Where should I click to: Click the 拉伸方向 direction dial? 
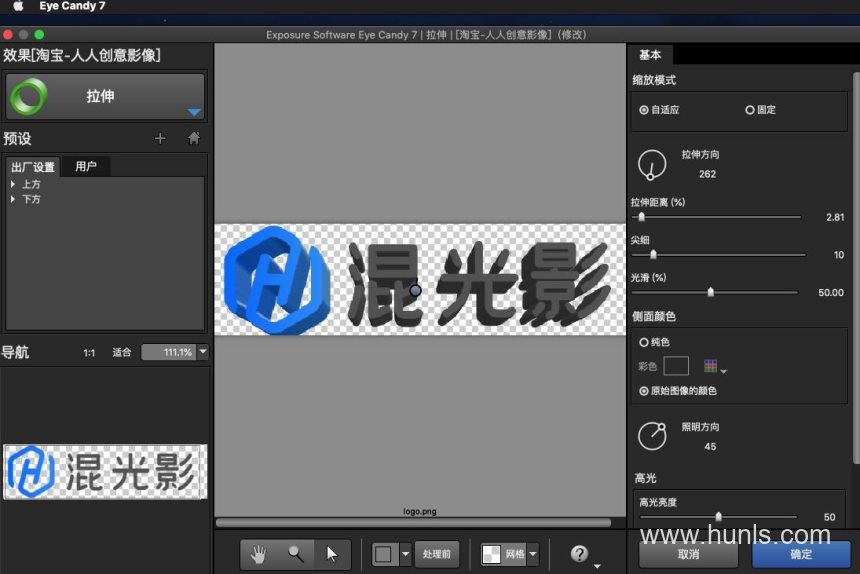click(x=652, y=164)
